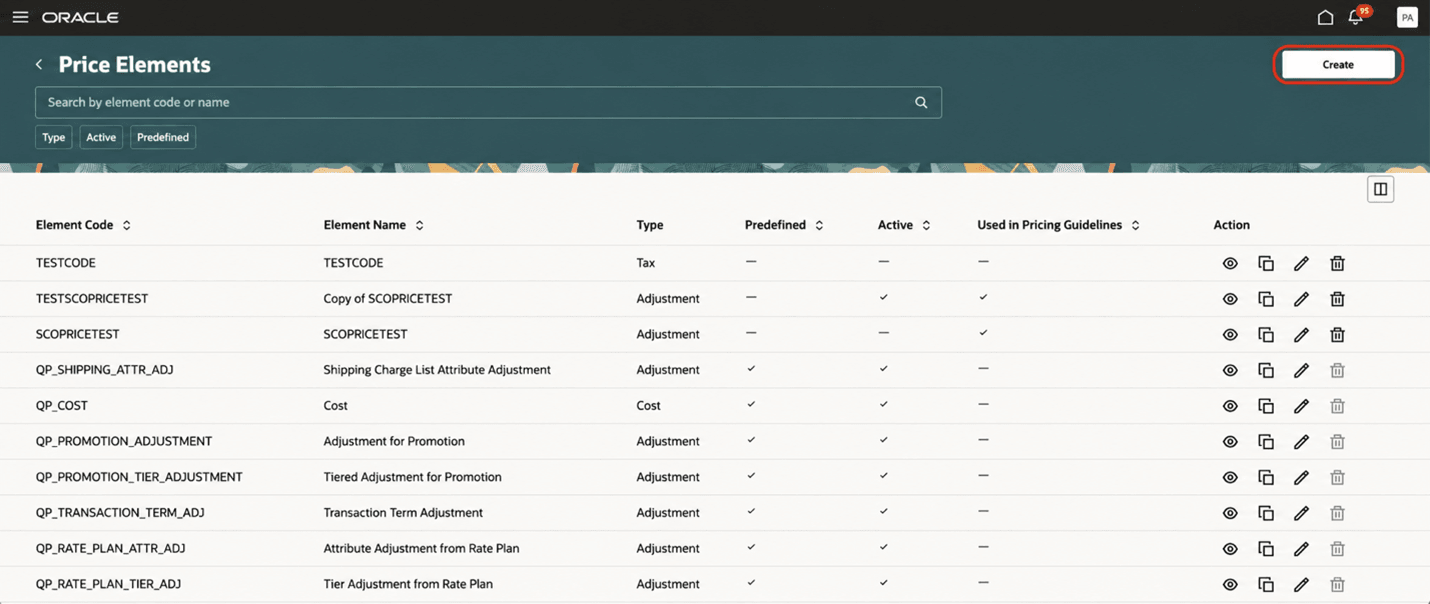Select the Action column header

1231,225
